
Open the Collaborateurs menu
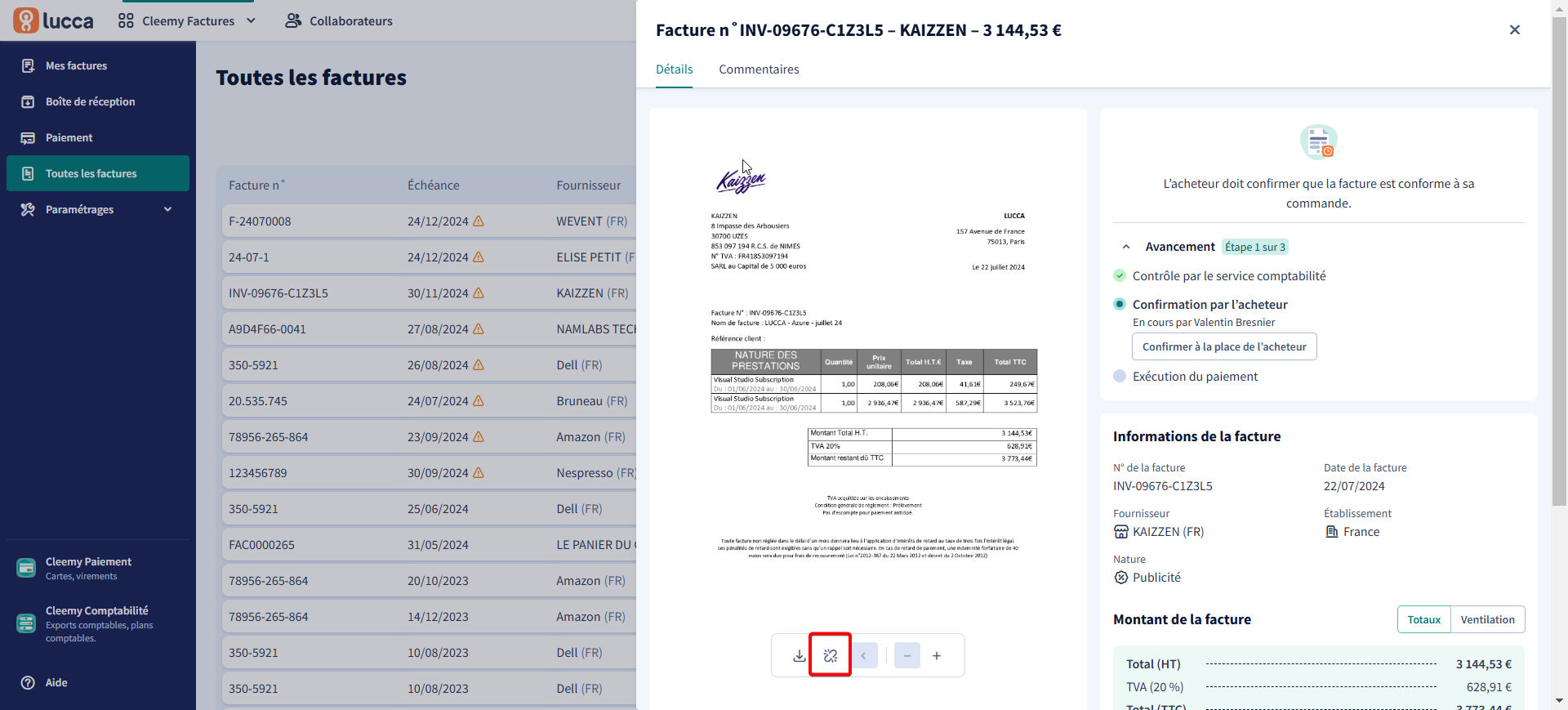pyautogui.click(x=339, y=20)
